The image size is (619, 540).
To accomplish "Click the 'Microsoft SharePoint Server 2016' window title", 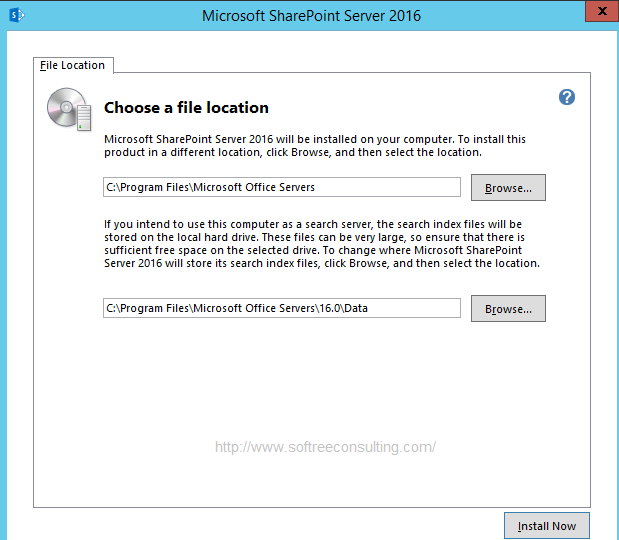I will click(x=311, y=16).
